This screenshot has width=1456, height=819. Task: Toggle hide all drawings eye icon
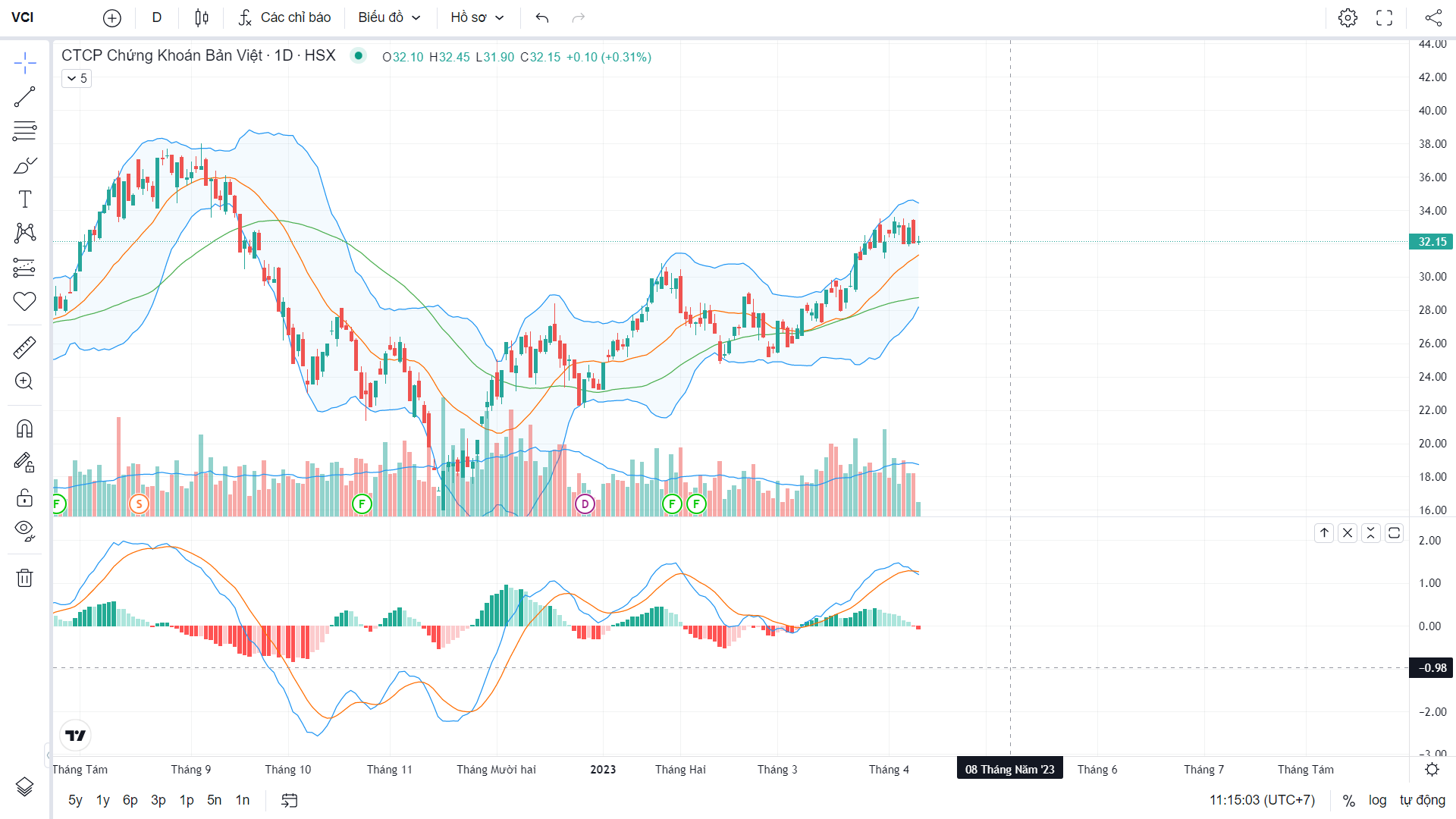tap(24, 531)
